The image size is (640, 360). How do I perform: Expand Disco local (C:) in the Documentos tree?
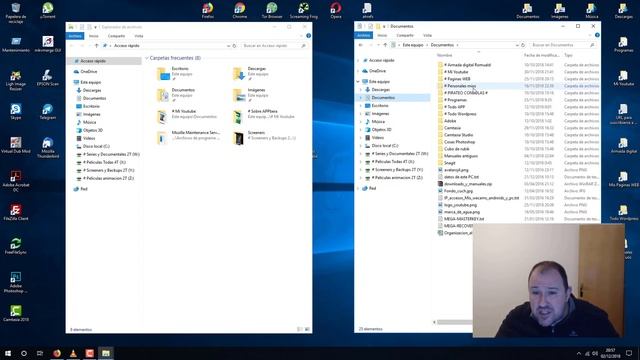click(x=361, y=146)
